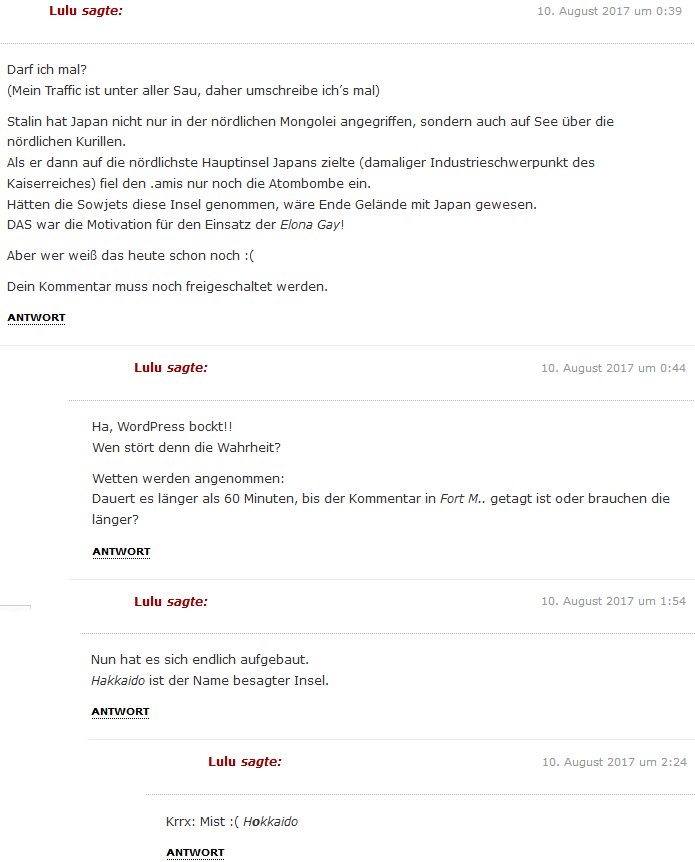The height and width of the screenshot is (862, 695).
Task: Click ANTWORT under the WordPress bockt comment
Action: pos(121,551)
